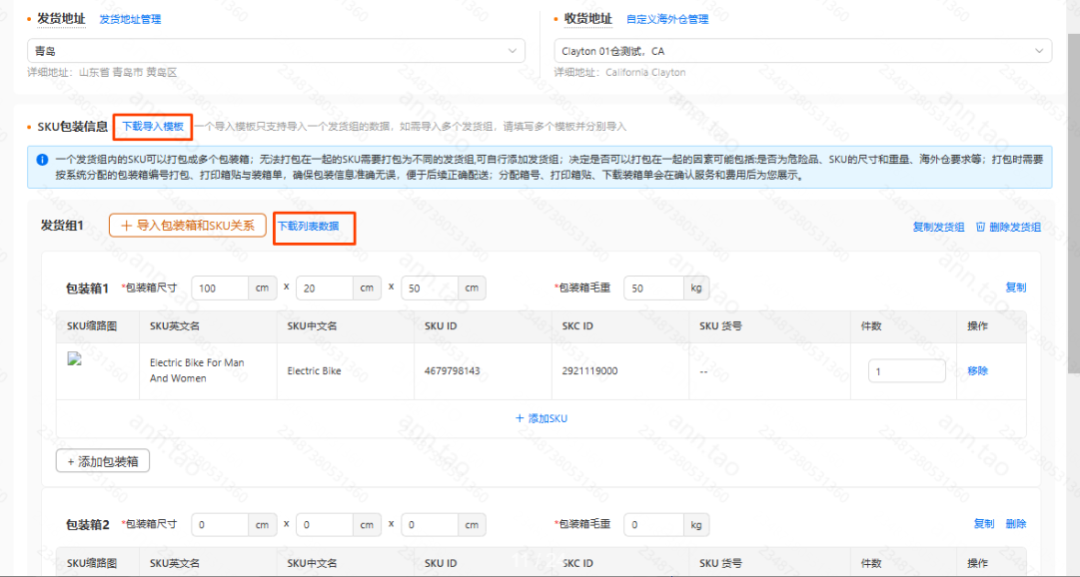The image size is (1080, 577).
Task: Click the trash icon delete shipment group
Action: [x=981, y=227]
